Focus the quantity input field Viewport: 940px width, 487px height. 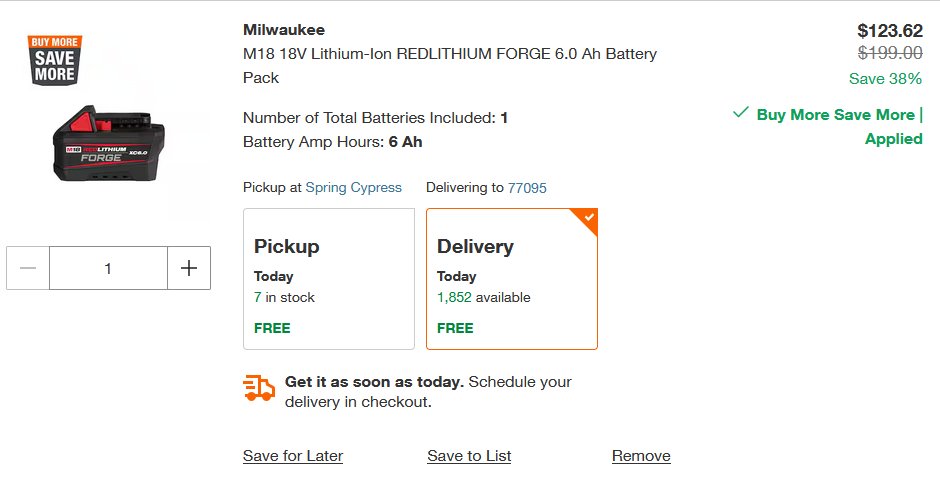pos(109,268)
